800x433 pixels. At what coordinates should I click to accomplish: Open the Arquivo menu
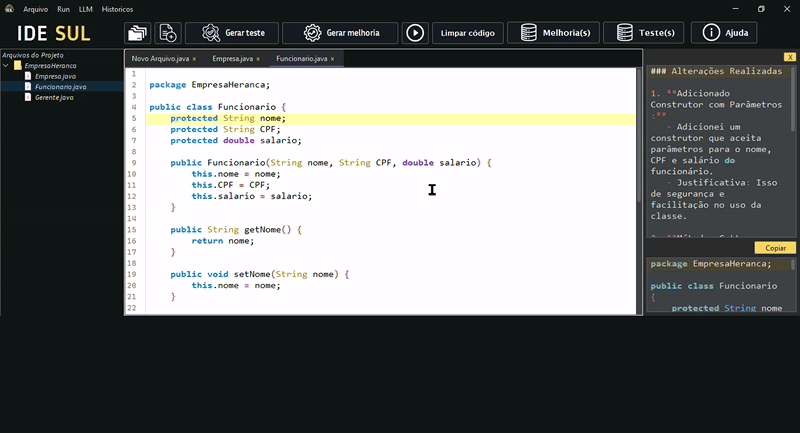pos(35,9)
